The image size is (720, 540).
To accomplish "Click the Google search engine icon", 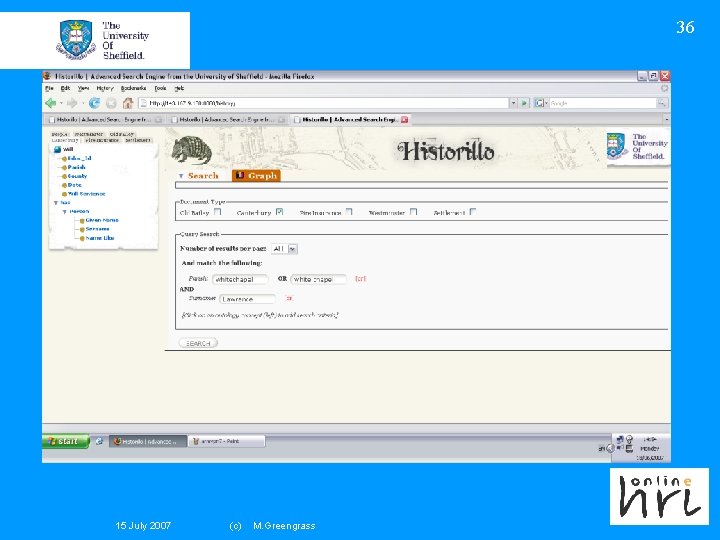I will (x=539, y=103).
